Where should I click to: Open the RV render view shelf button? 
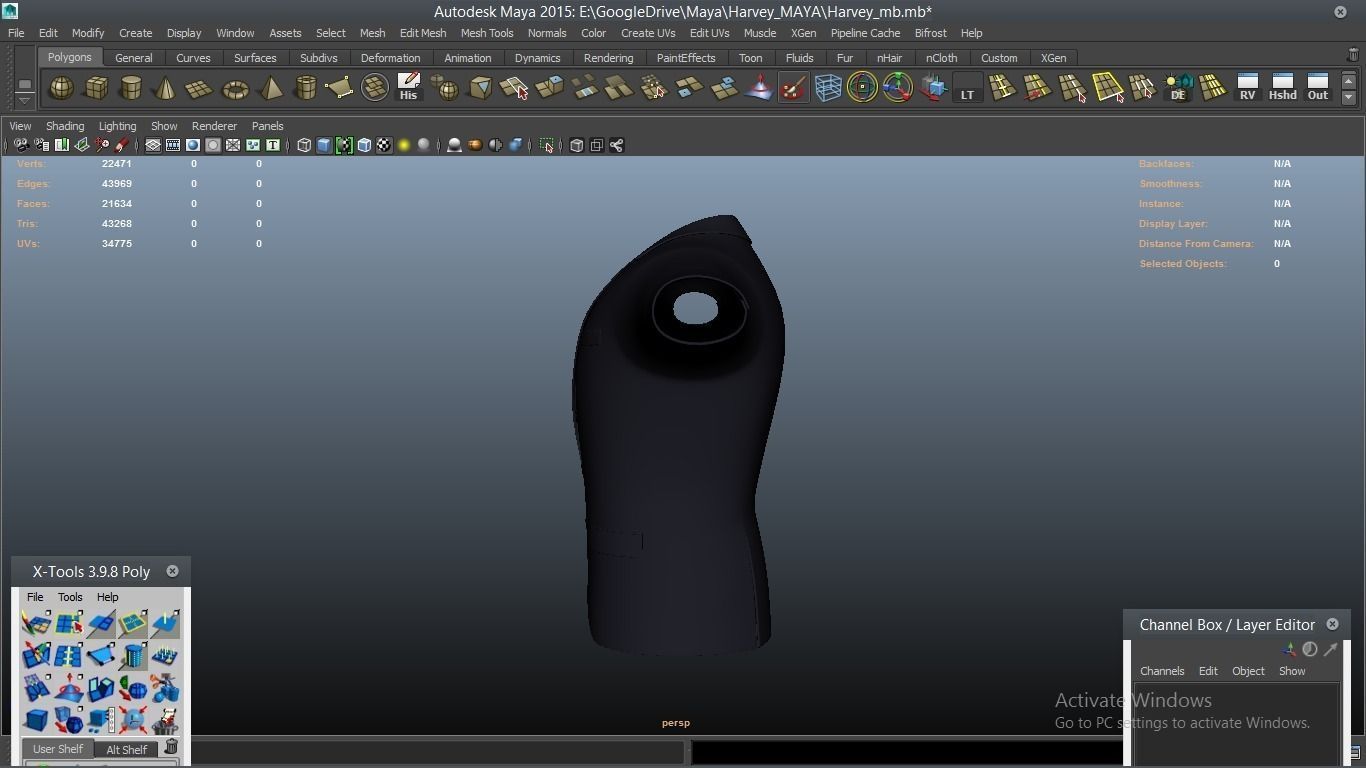click(1247, 88)
